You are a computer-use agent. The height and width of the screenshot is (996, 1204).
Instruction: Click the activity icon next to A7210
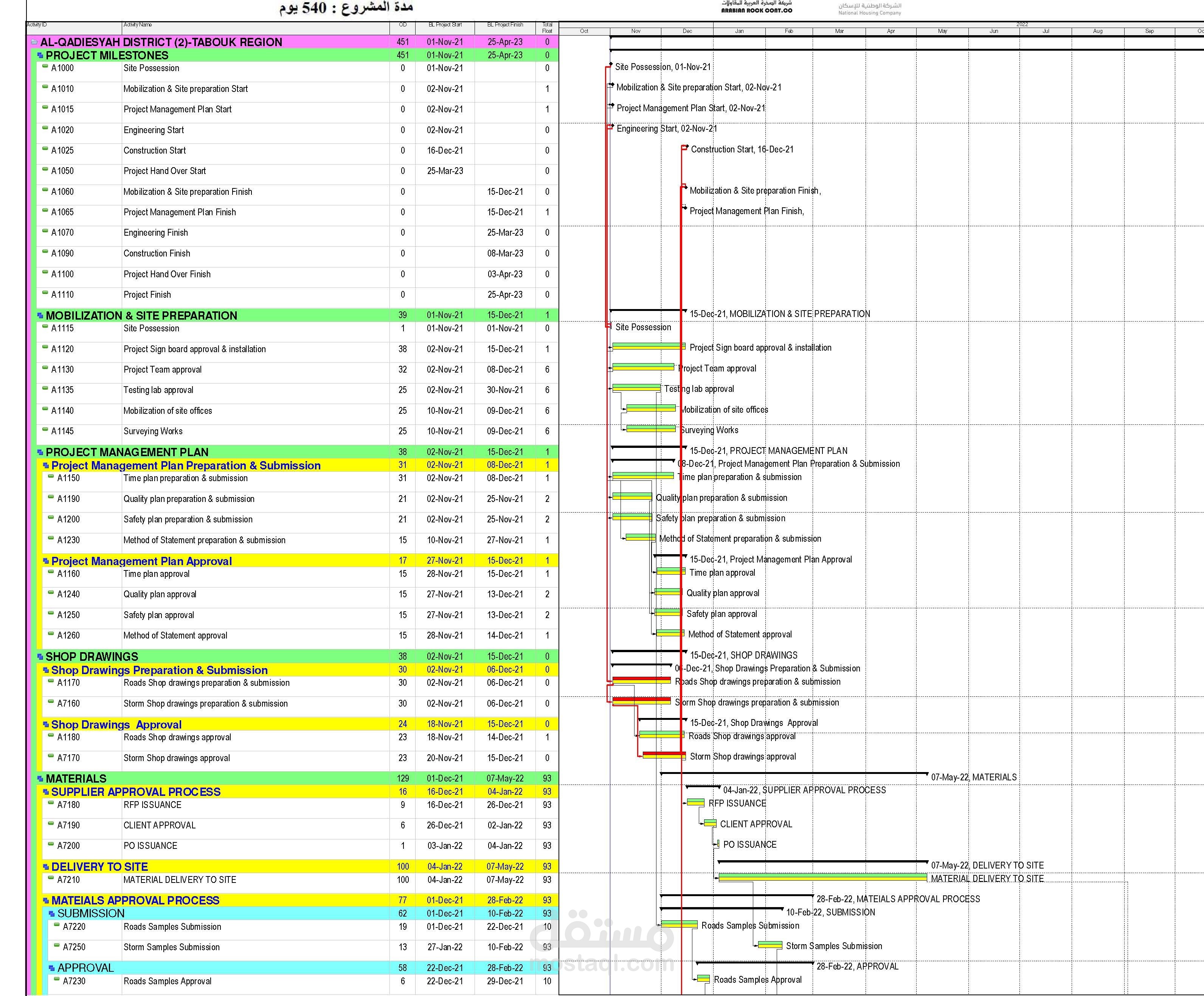(x=51, y=878)
